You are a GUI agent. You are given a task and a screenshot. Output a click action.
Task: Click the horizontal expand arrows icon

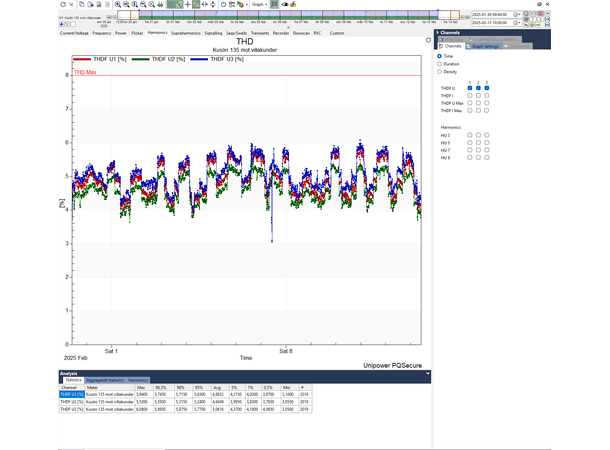pyautogui.click(x=205, y=4)
